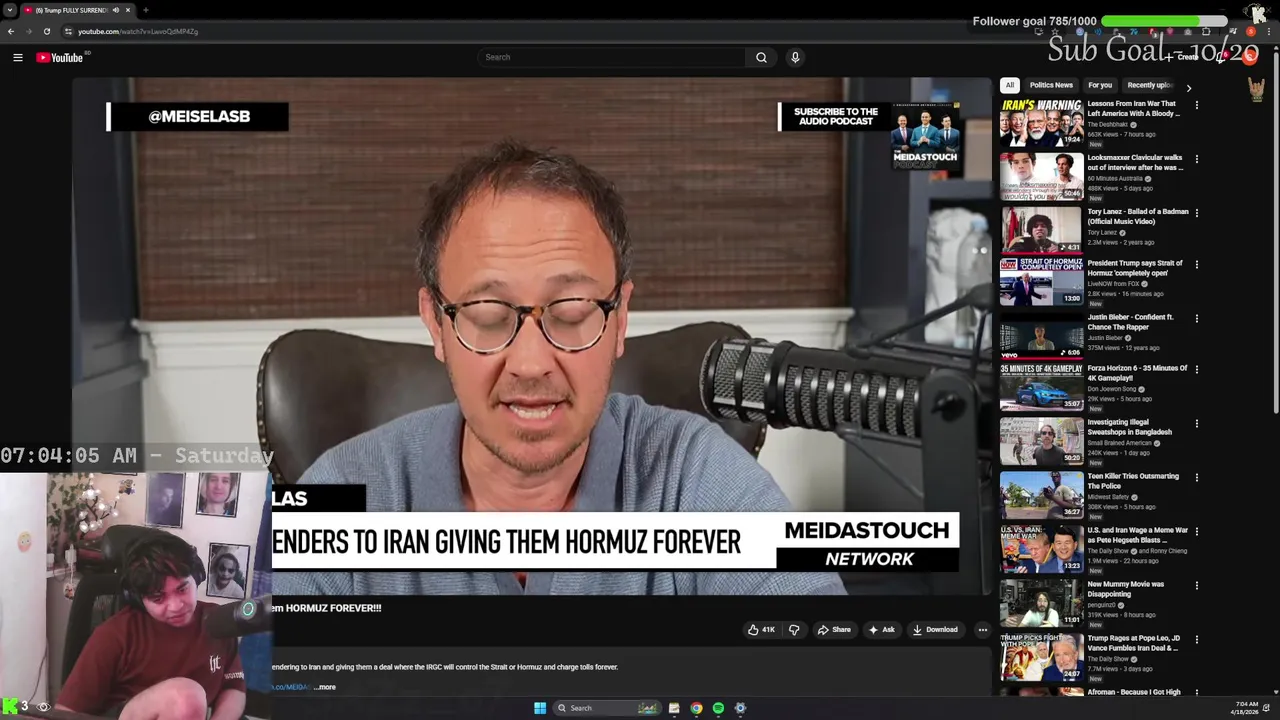Viewport: 1280px width, 720px height.
Task: Open a new browser tab with plus
Action: (x=145, y=10)
